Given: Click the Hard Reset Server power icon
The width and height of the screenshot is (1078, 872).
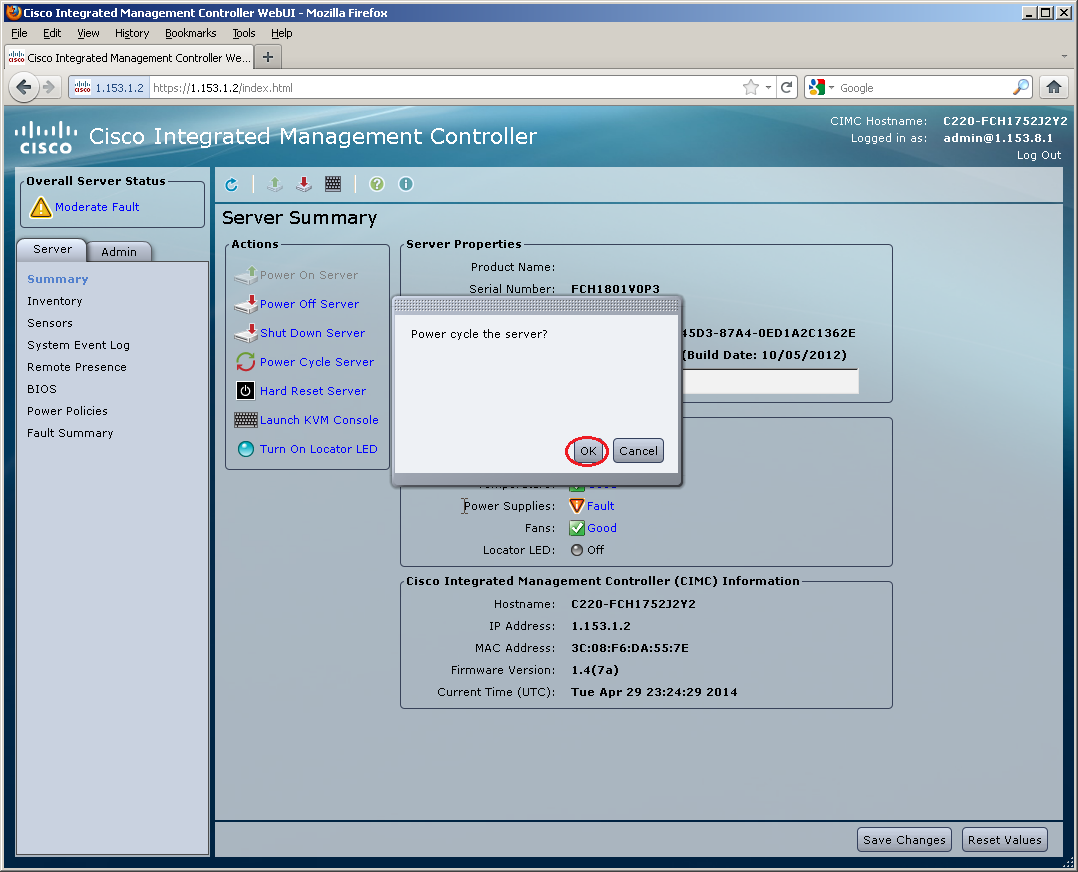Looking at the screenshot, I should [245, 391].
